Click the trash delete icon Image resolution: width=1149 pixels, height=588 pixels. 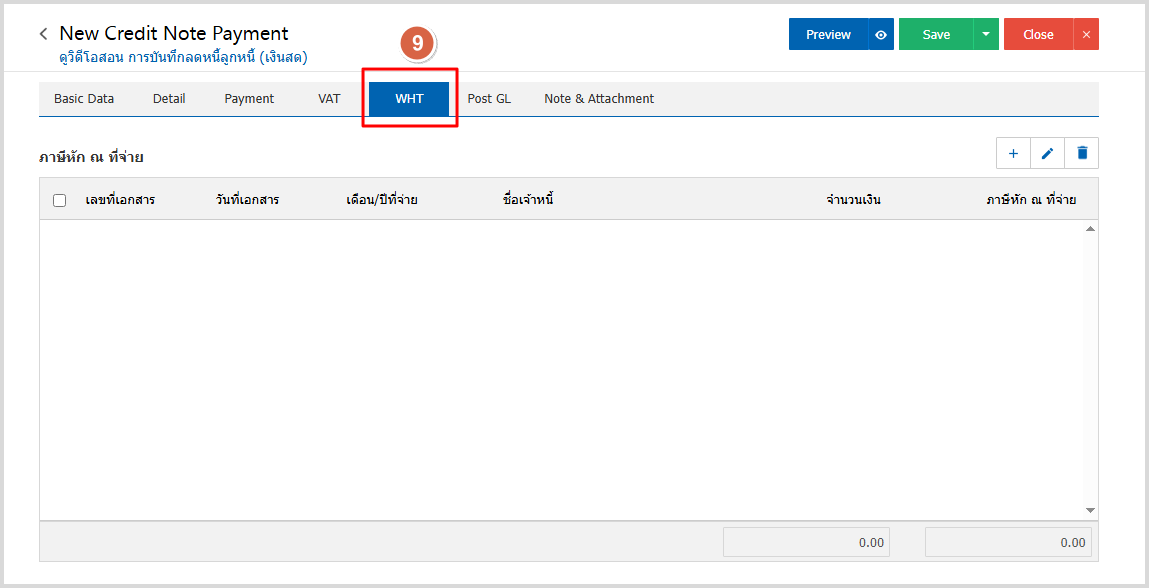[1082, 153]
